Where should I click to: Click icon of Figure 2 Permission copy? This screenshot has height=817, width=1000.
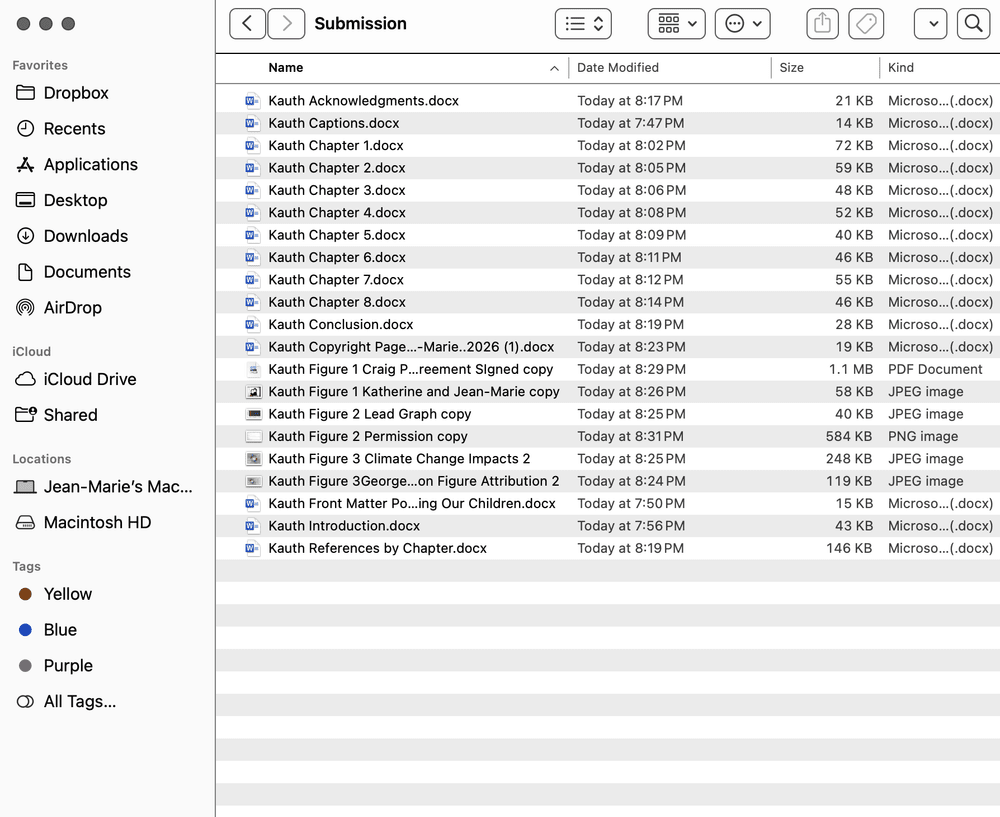[x=253, y=436]
